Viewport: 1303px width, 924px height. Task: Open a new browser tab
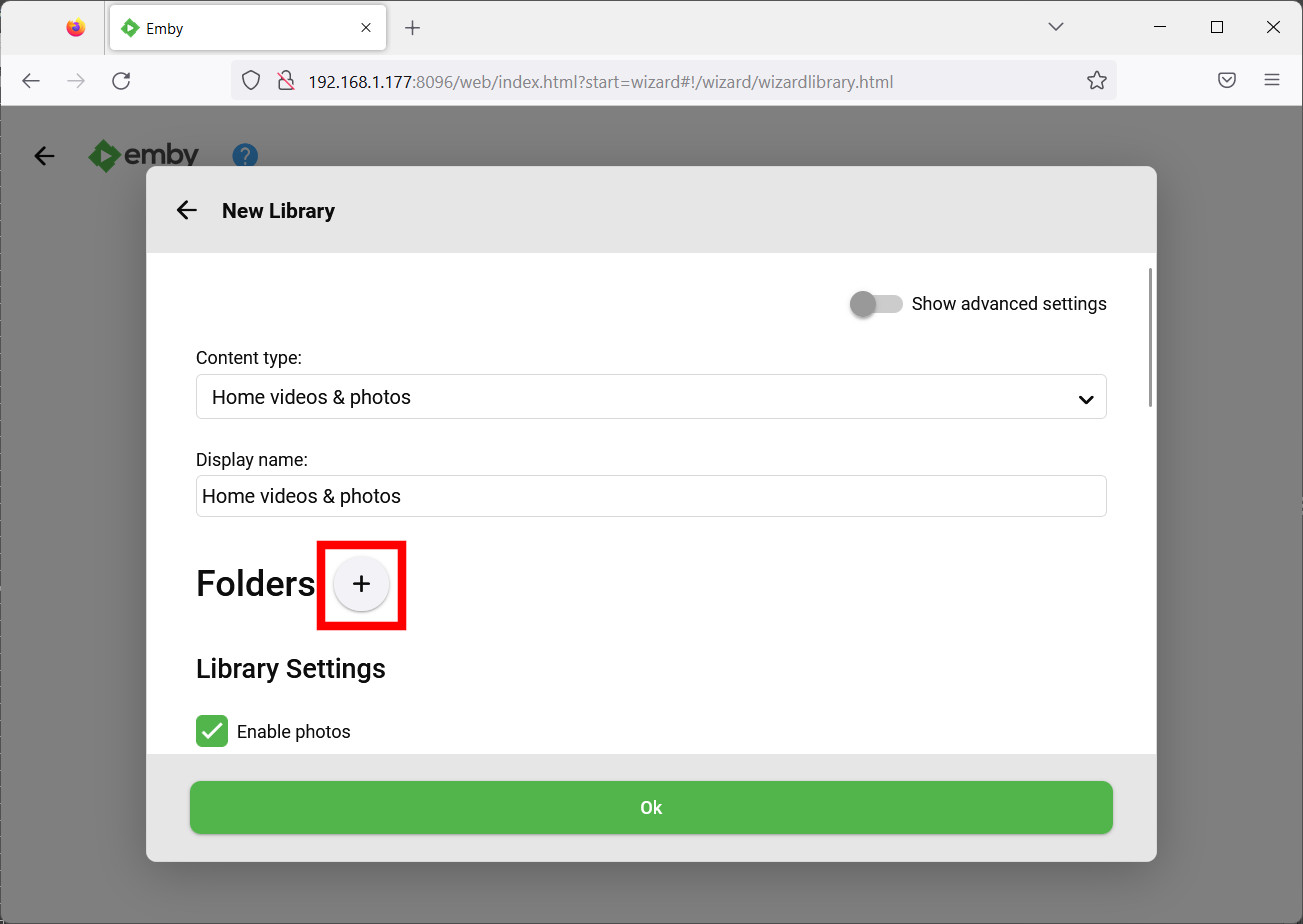click(412, 28)
